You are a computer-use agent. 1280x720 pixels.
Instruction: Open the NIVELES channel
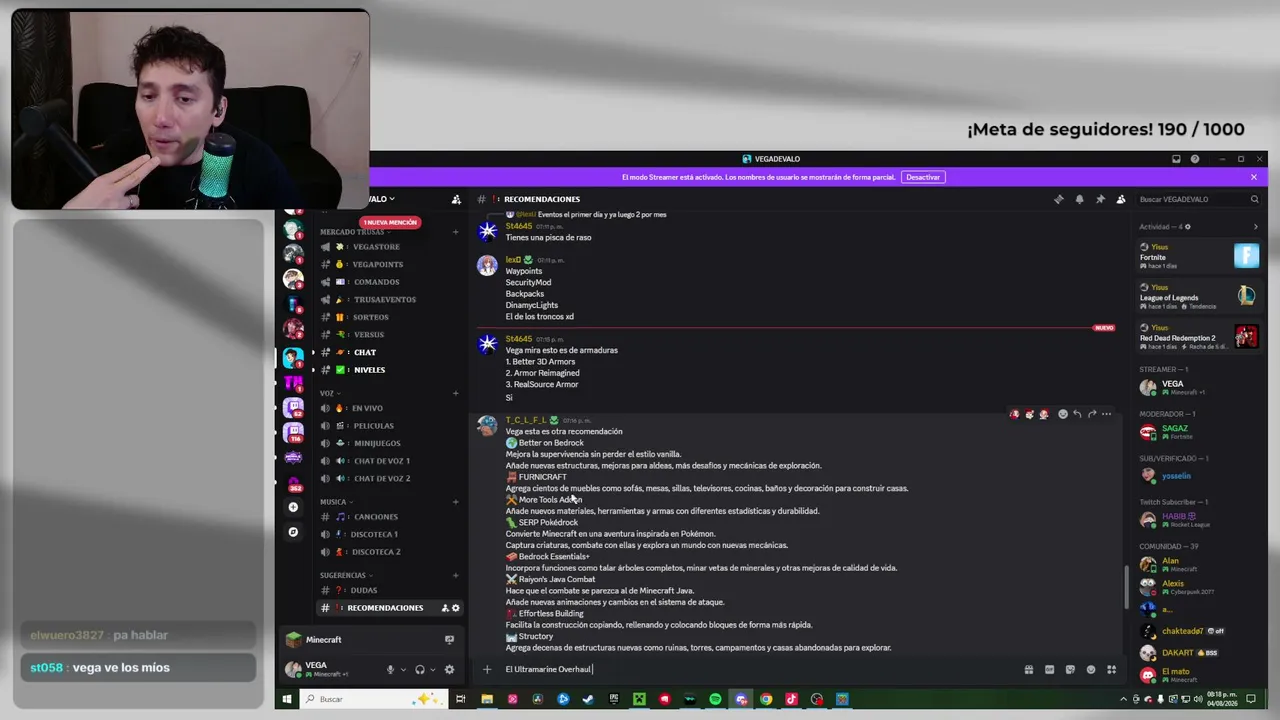coord(388,370)
